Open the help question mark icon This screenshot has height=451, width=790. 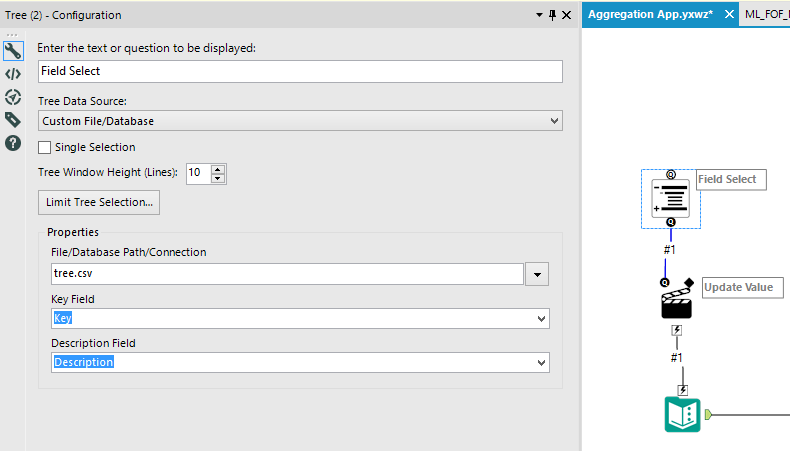(13, 143)
